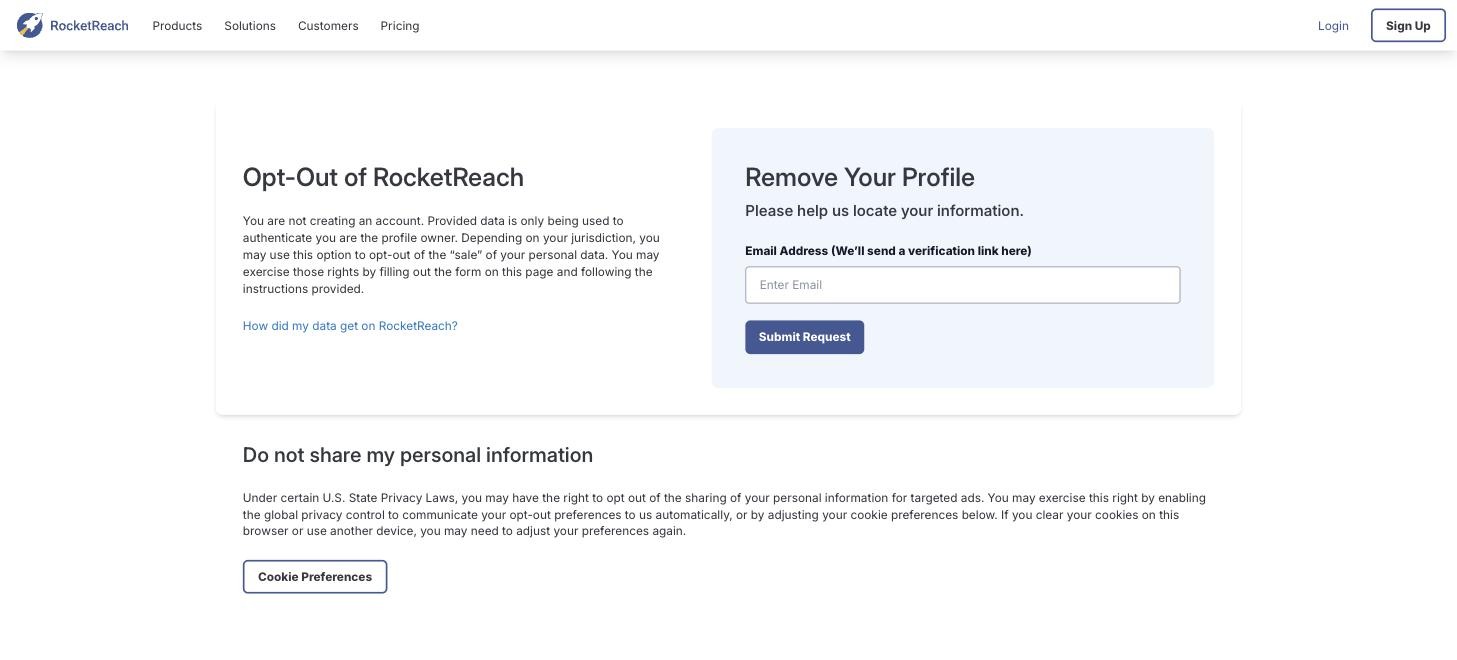Click the RocketReach brand name text

coord(89,26)
